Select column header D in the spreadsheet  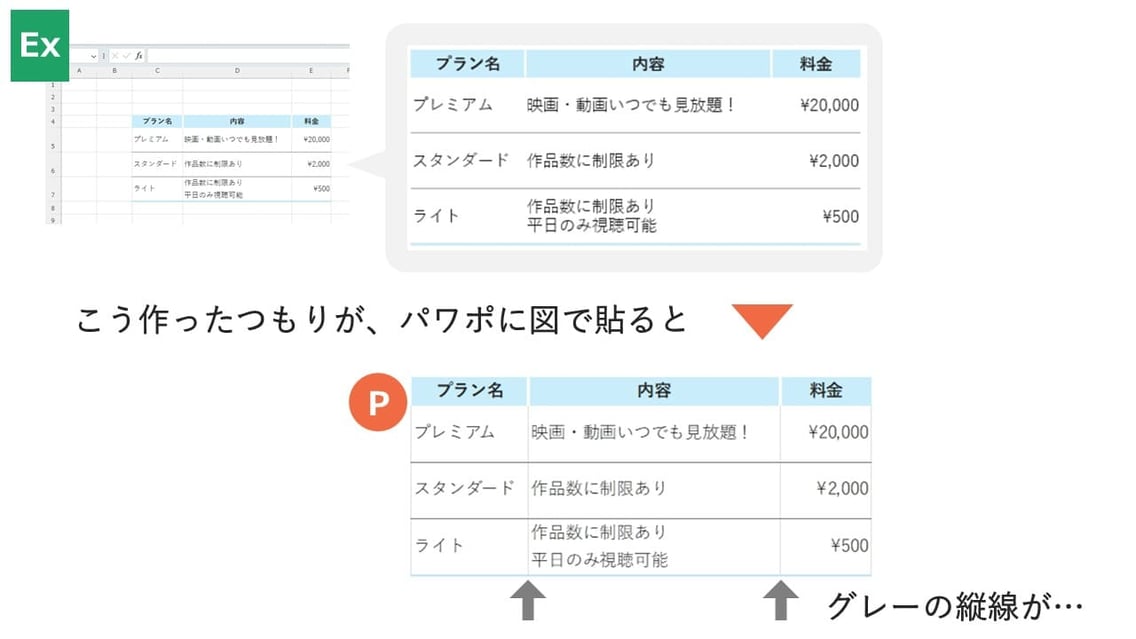click(238, 69)
